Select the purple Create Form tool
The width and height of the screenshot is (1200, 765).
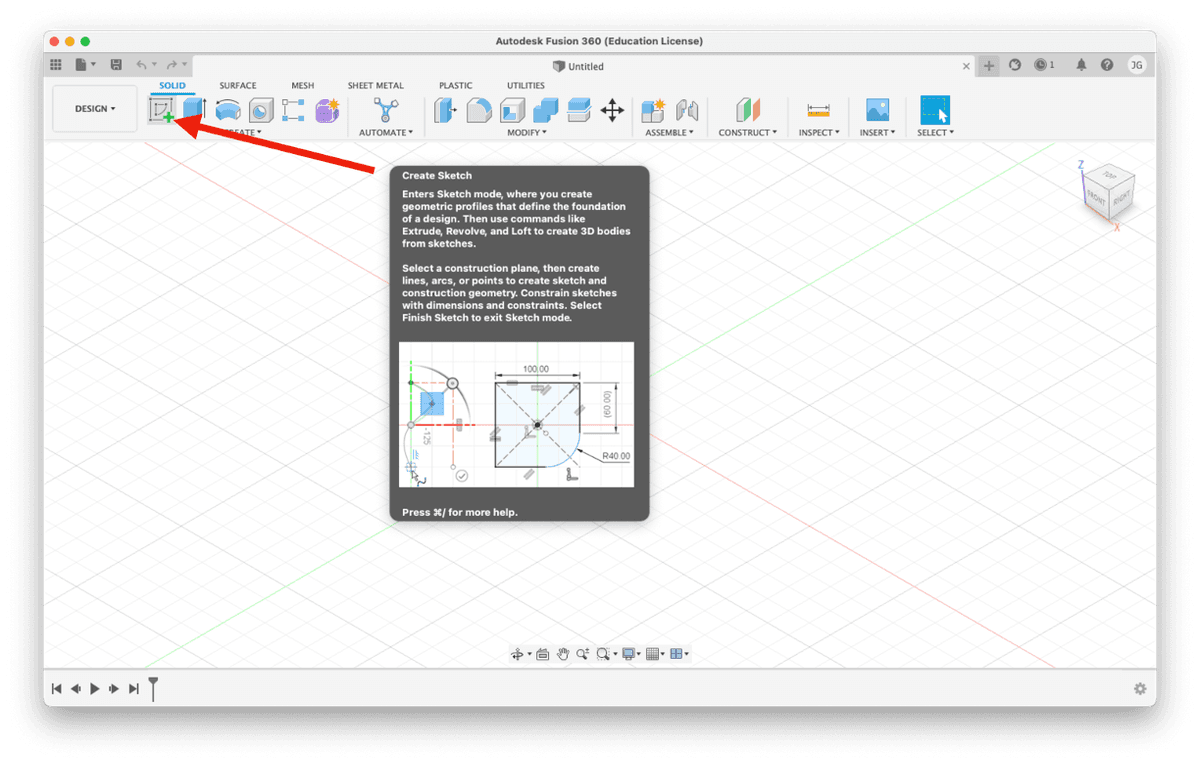tap(327, 110)
